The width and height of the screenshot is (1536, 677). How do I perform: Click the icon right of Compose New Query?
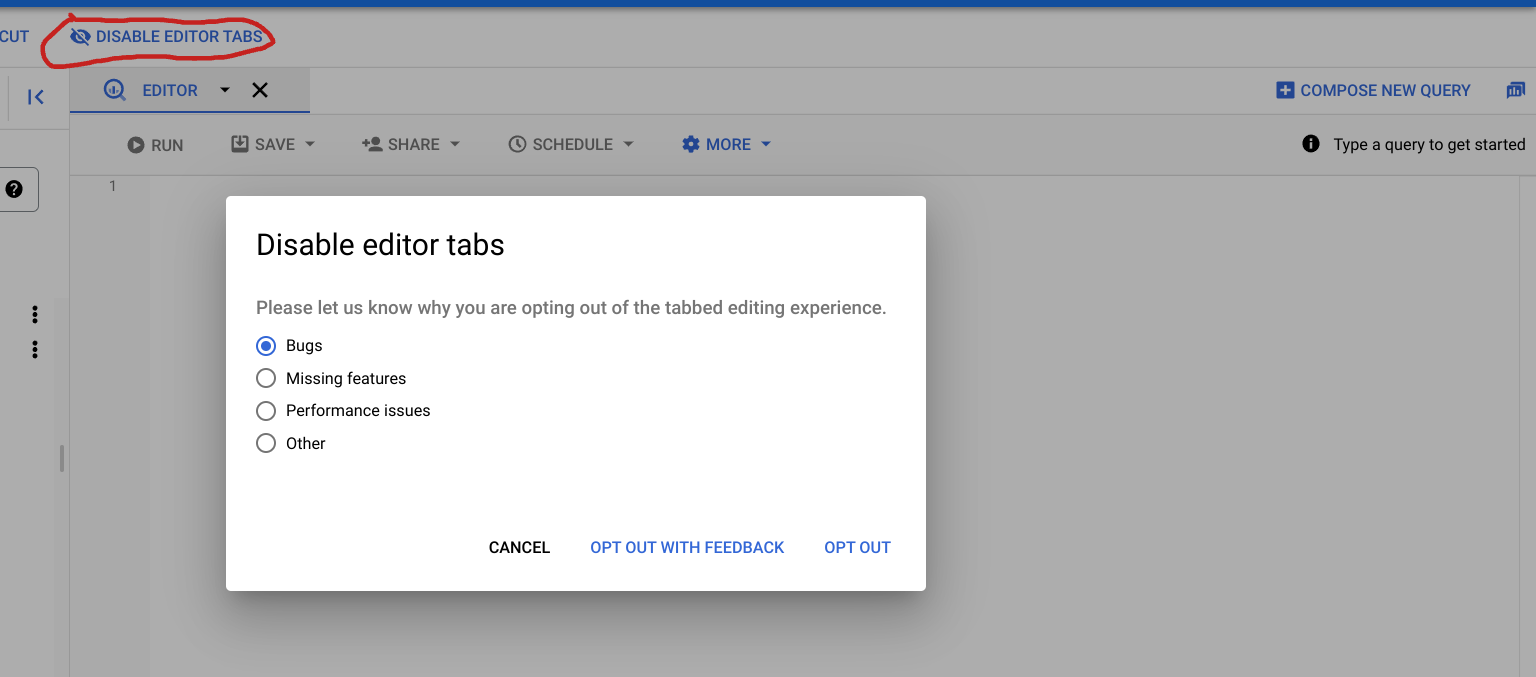[1515, 91]
